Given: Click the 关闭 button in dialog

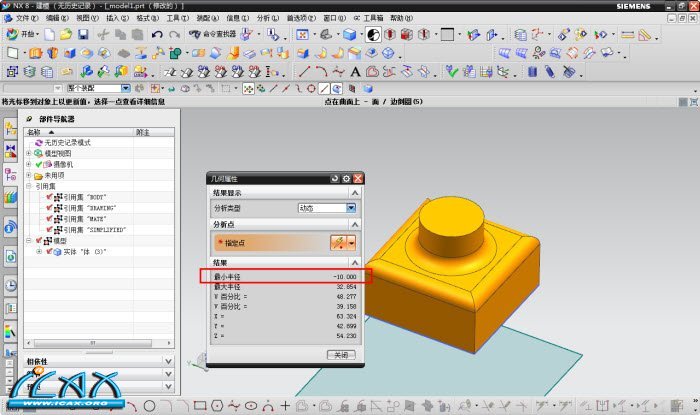Looking at the screenshot, I should pos(341,354).
